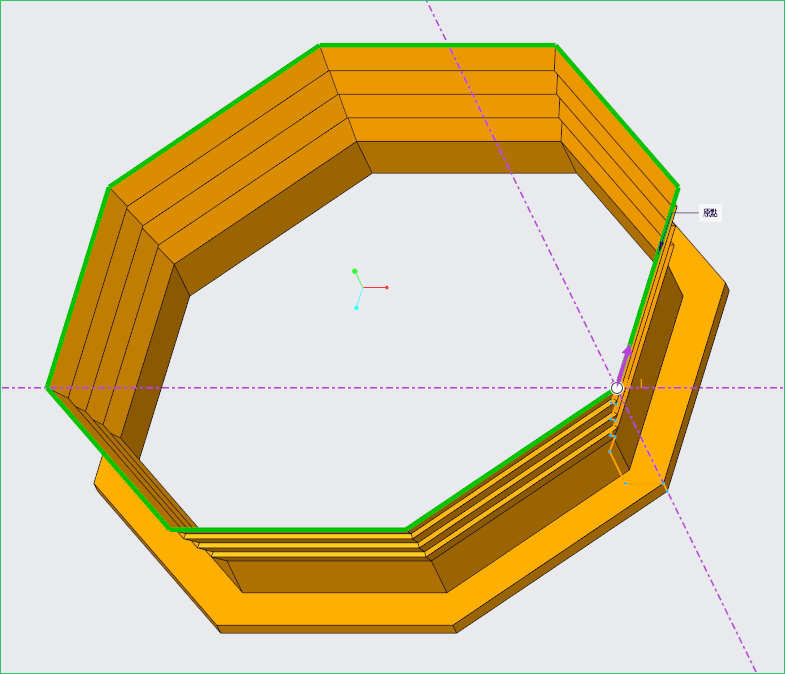Pick the upper-left diagonal green edge
This screenshot has height=674, width=785.
point(214,116)
